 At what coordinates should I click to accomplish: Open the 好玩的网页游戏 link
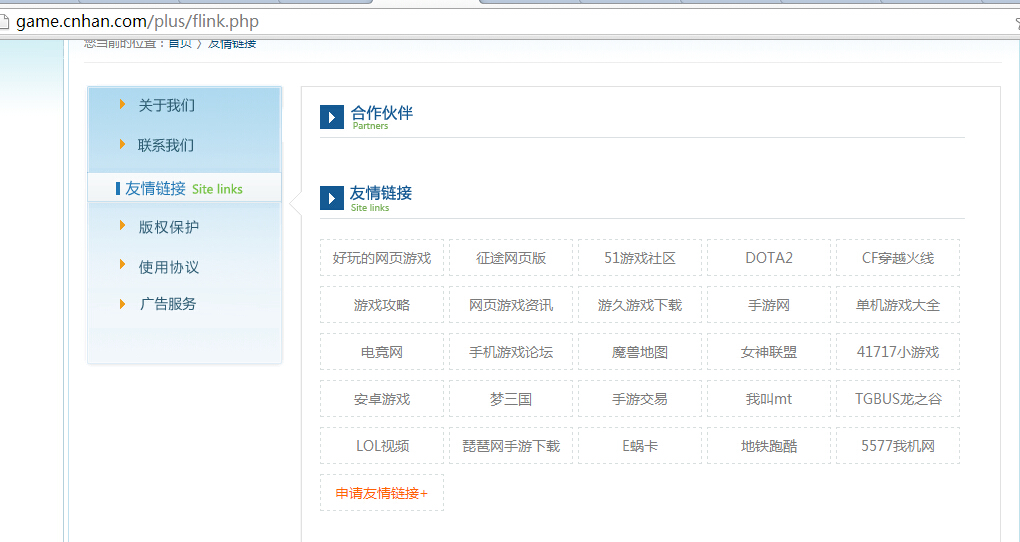pos(382,258)
